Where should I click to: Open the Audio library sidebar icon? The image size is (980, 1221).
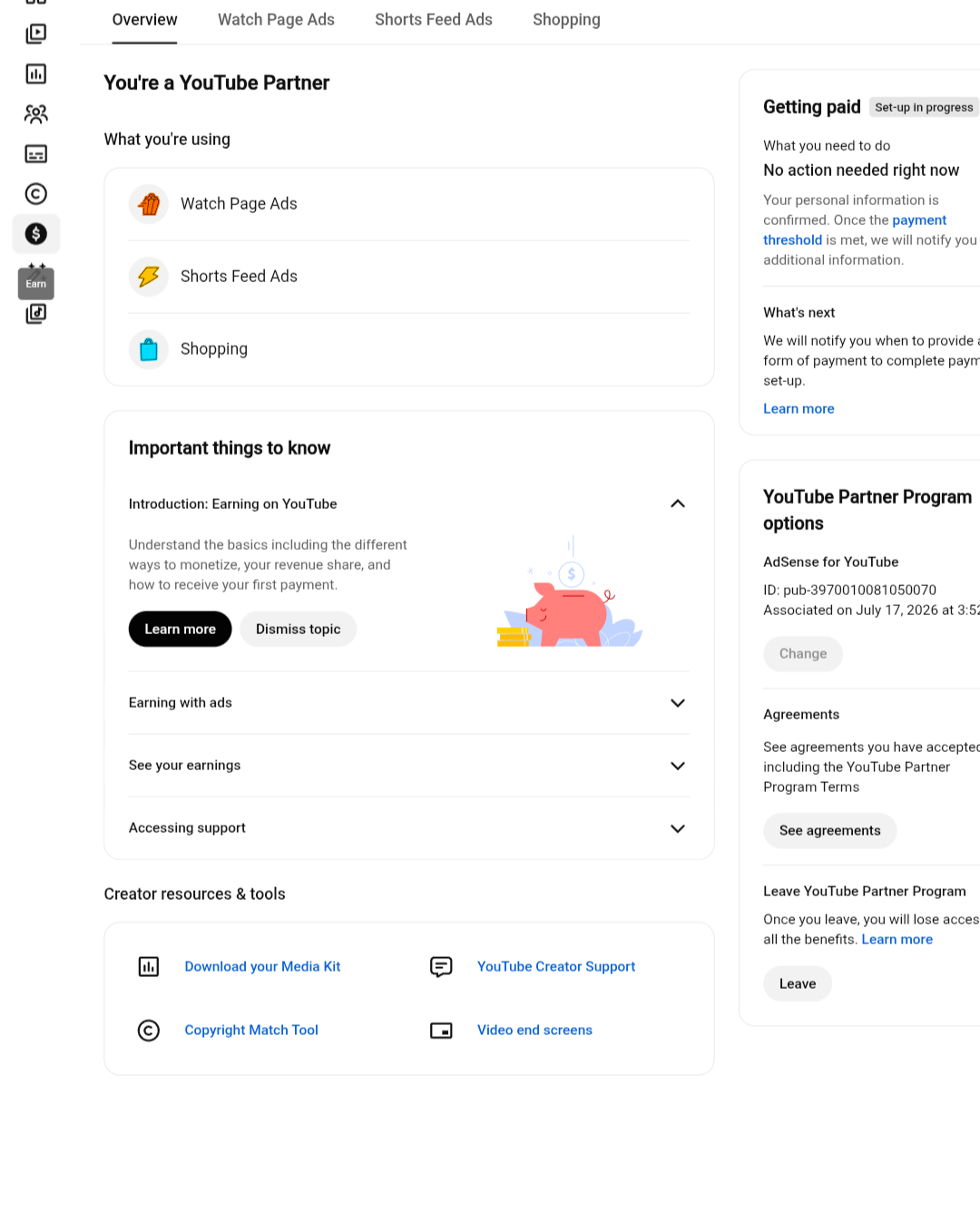coord(36,314)
